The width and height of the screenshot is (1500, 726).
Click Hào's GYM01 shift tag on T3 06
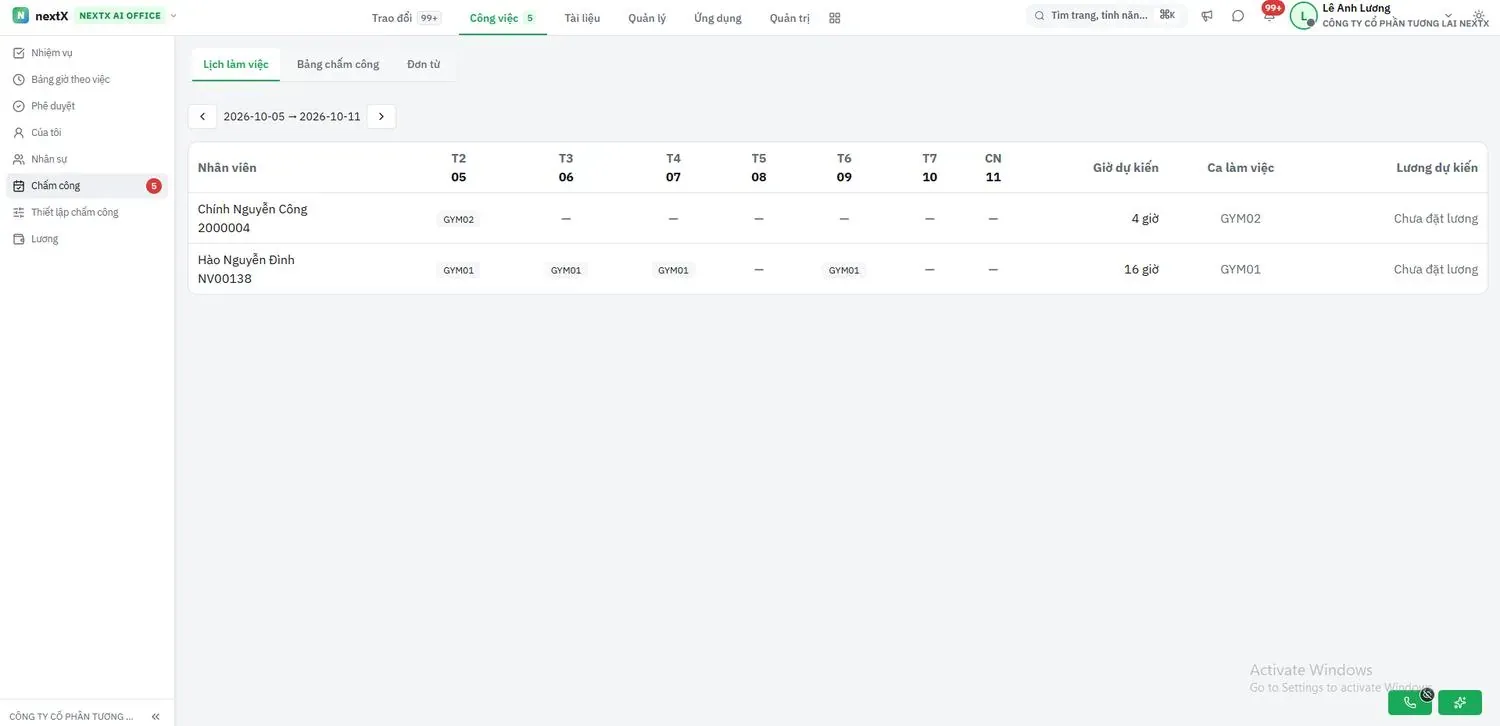(x=566, y=270)
